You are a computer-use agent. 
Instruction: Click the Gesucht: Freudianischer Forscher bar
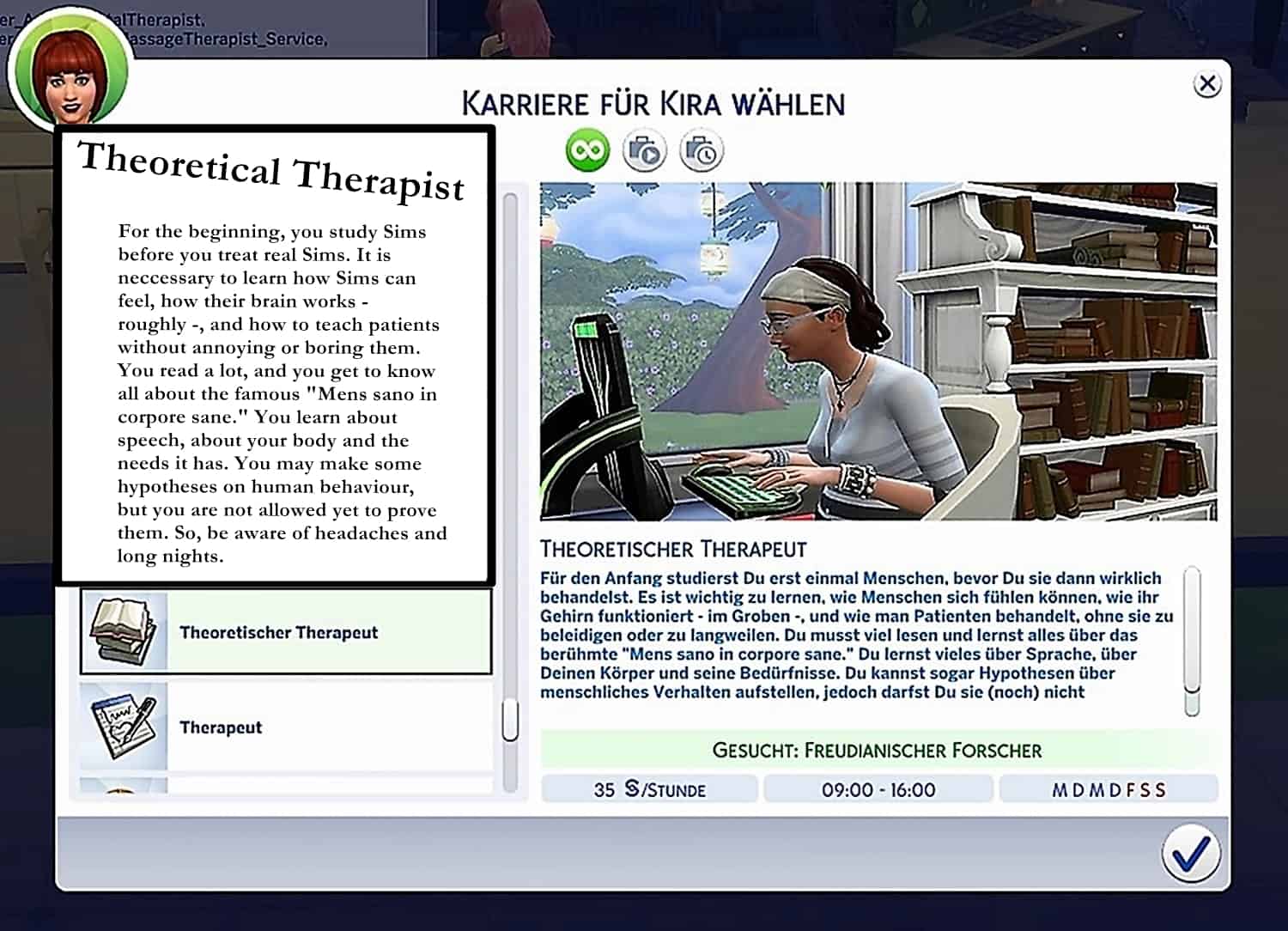click(878, 750)
